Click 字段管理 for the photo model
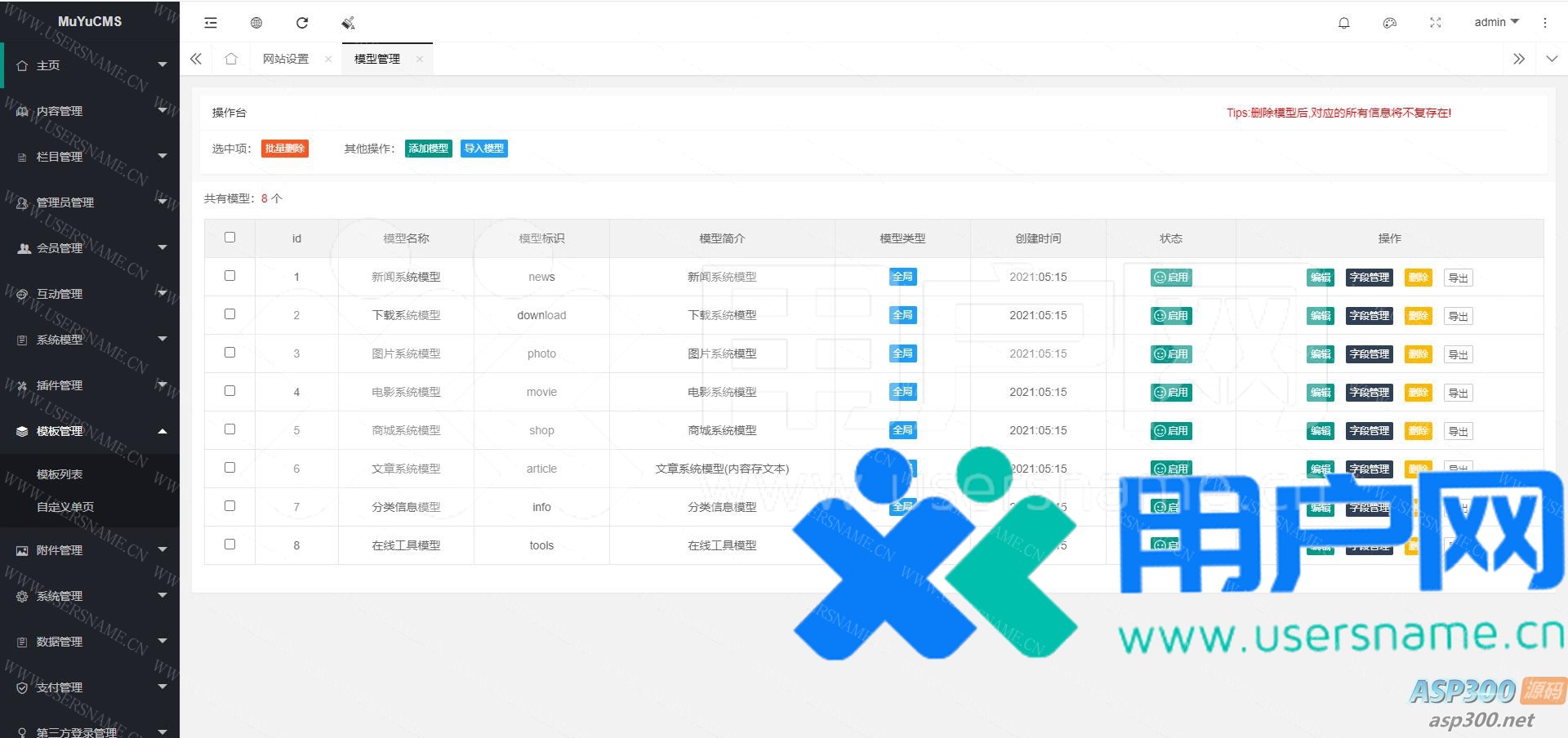The width and height of the screenshot is (1568, 738). point(1369,354)
